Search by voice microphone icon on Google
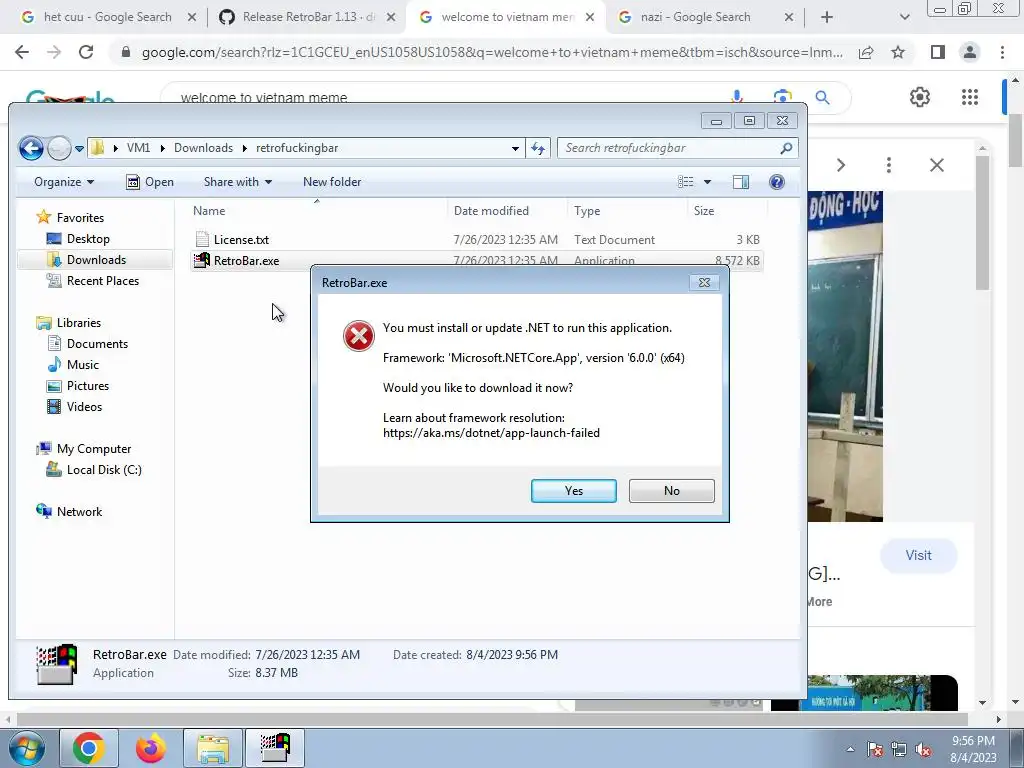The height and width of the screenshot is (768, 1024). 737,97
